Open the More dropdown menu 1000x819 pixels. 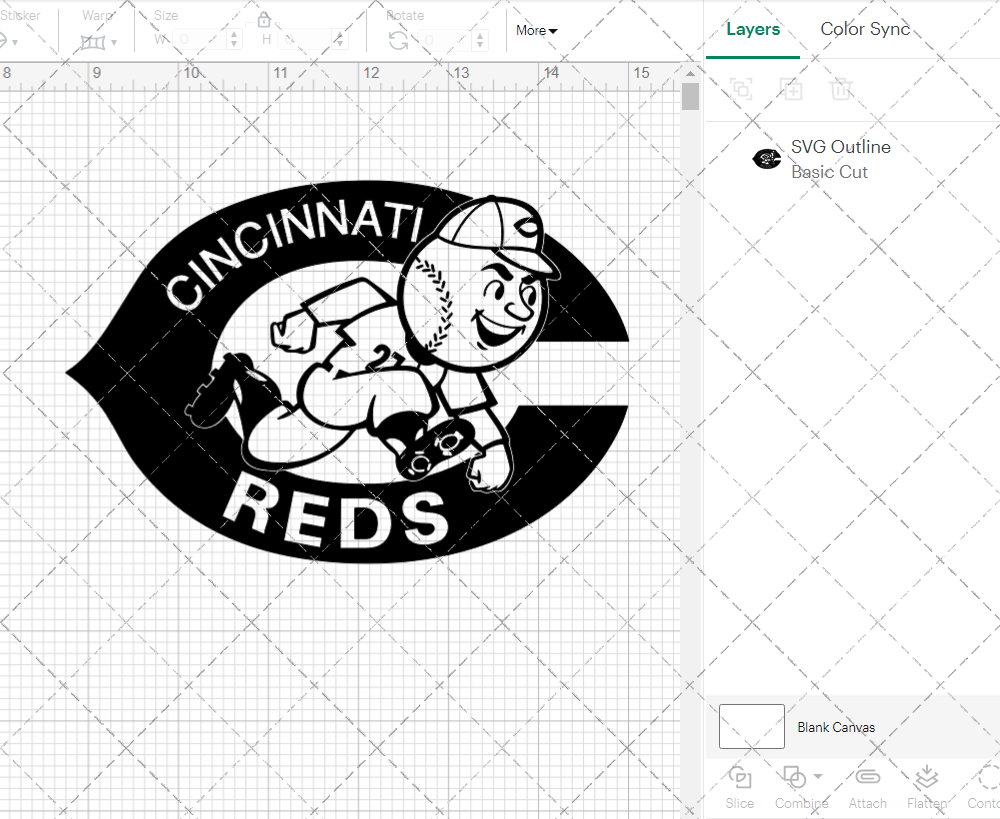[536, 30]
